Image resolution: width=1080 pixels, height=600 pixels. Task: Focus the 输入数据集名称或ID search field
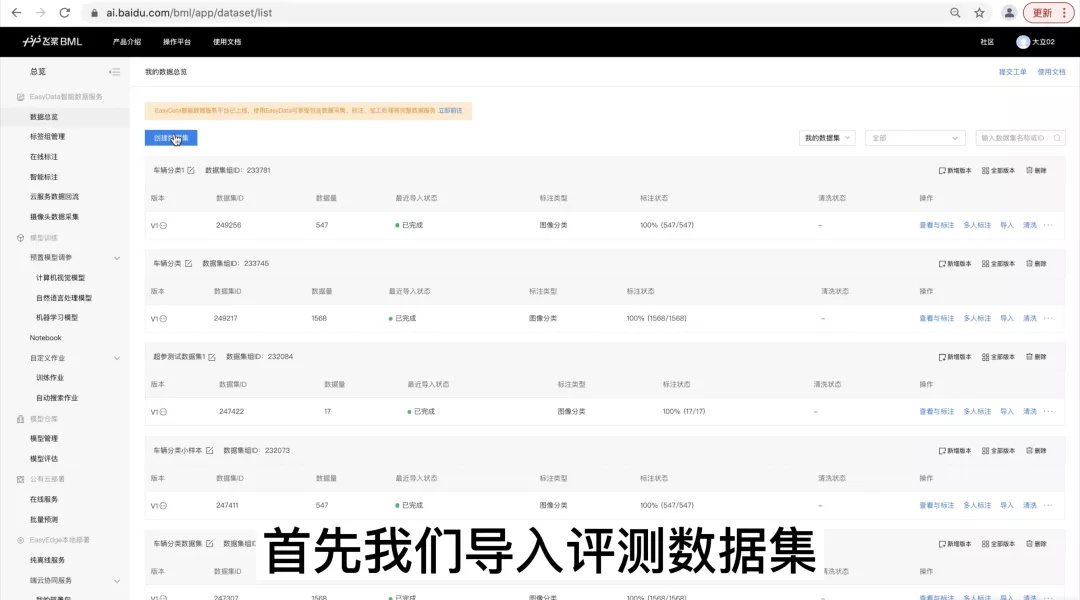[1020, 138]
